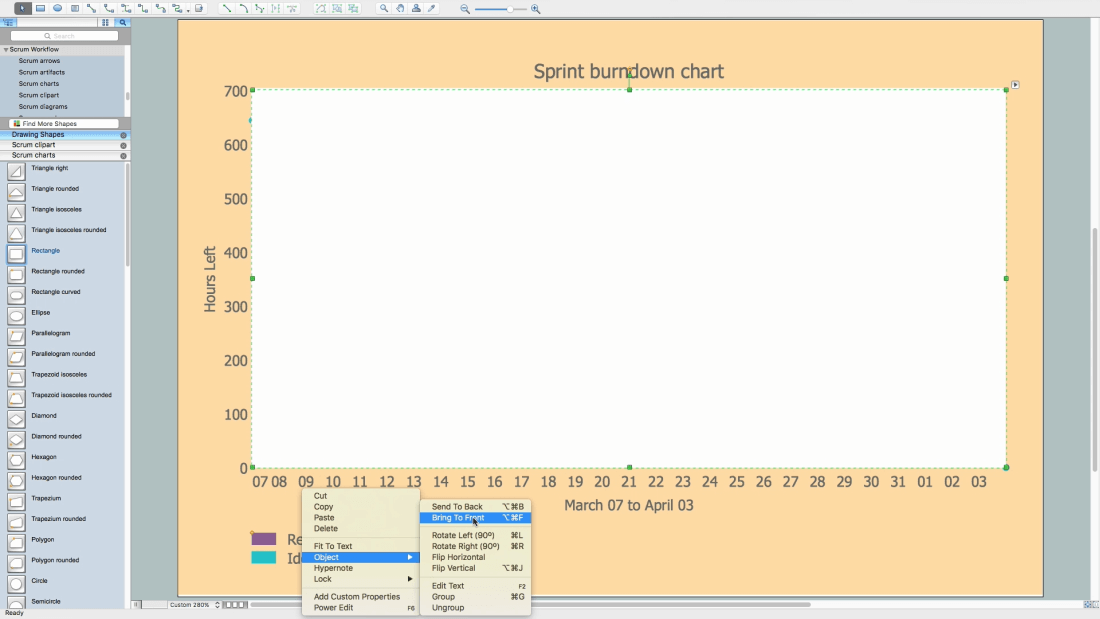
Task: Choose Flip Horizontal in context menu
Action: coord(458,557)
